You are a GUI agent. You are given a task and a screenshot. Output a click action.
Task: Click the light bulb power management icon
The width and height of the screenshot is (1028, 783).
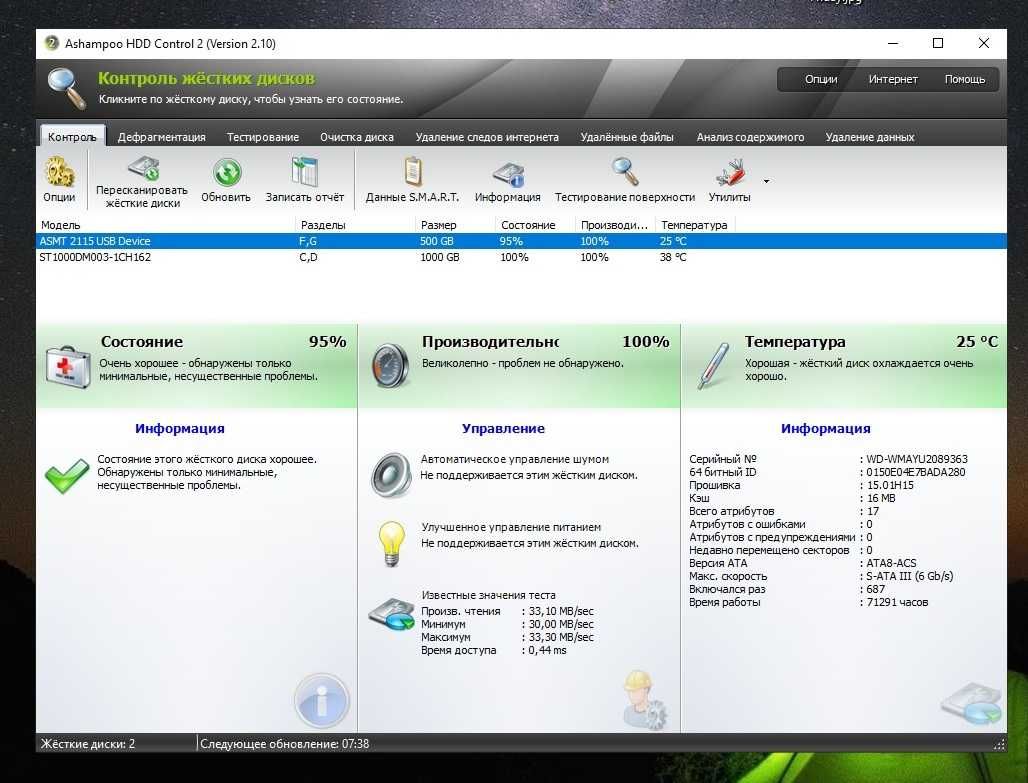(391, 544)
